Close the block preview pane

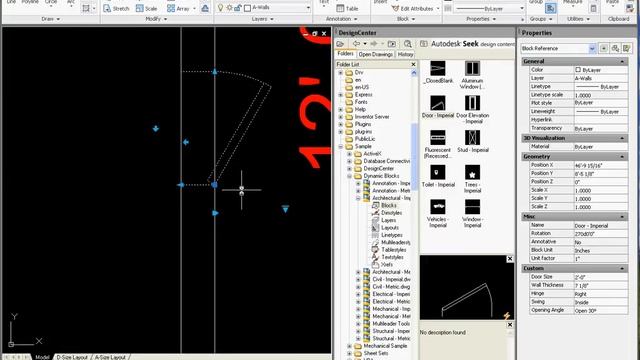(x=510, y=259)
